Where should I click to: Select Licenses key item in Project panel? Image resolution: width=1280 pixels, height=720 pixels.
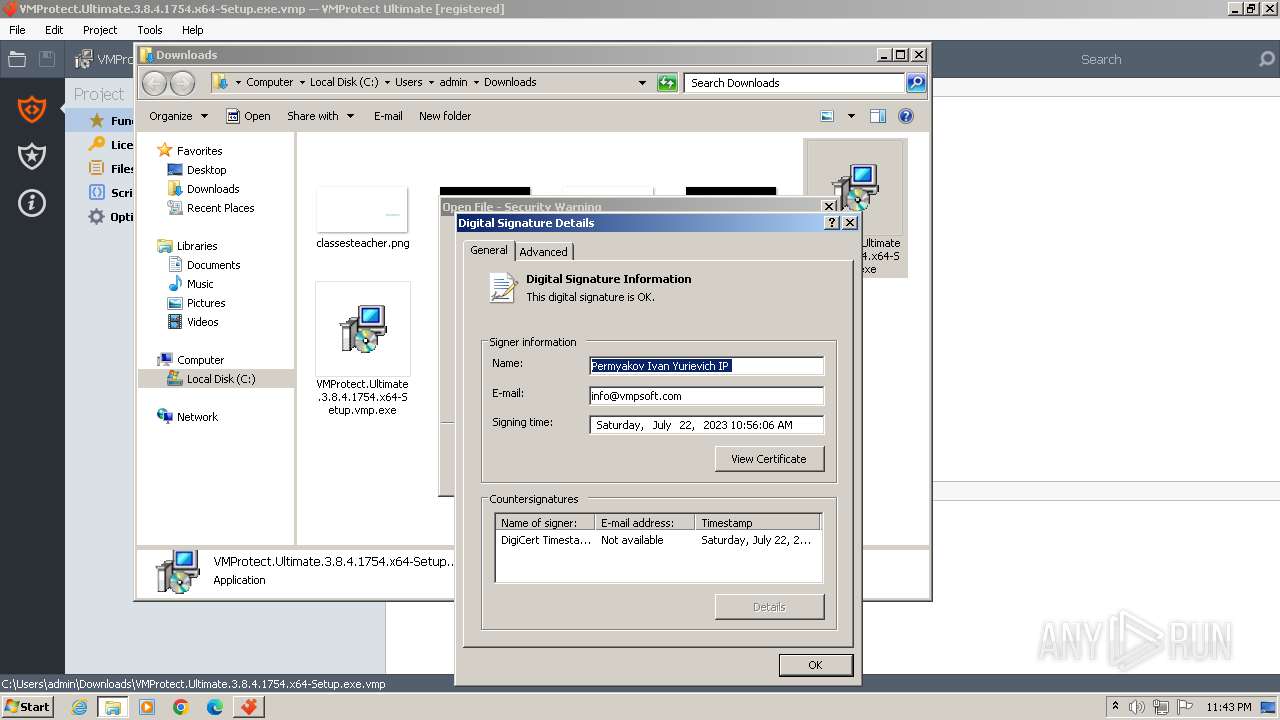pyautogui.click(x=110, y=145)
